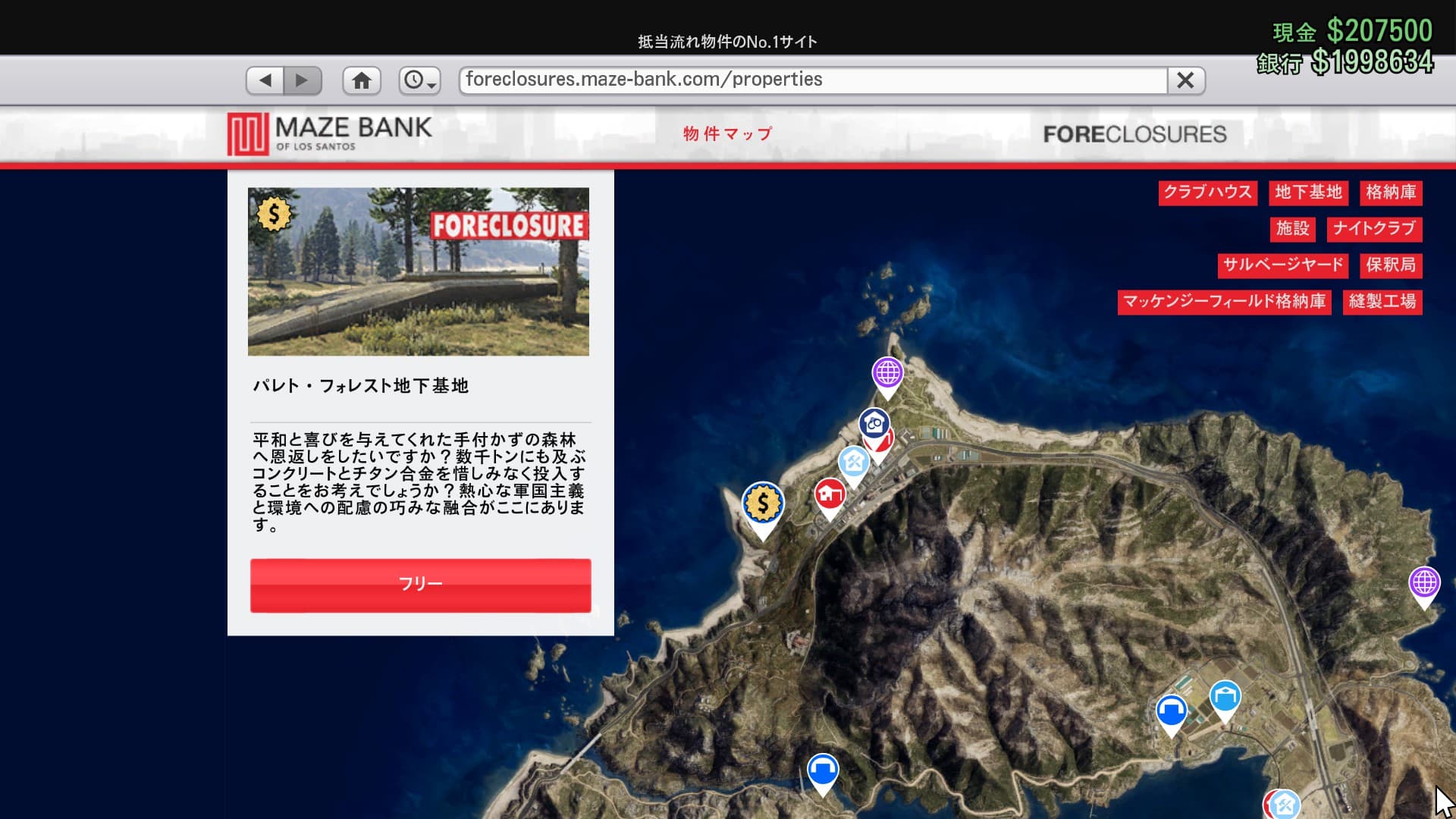Click the 銀行 $1998634 bank balance

point(1345,62)
